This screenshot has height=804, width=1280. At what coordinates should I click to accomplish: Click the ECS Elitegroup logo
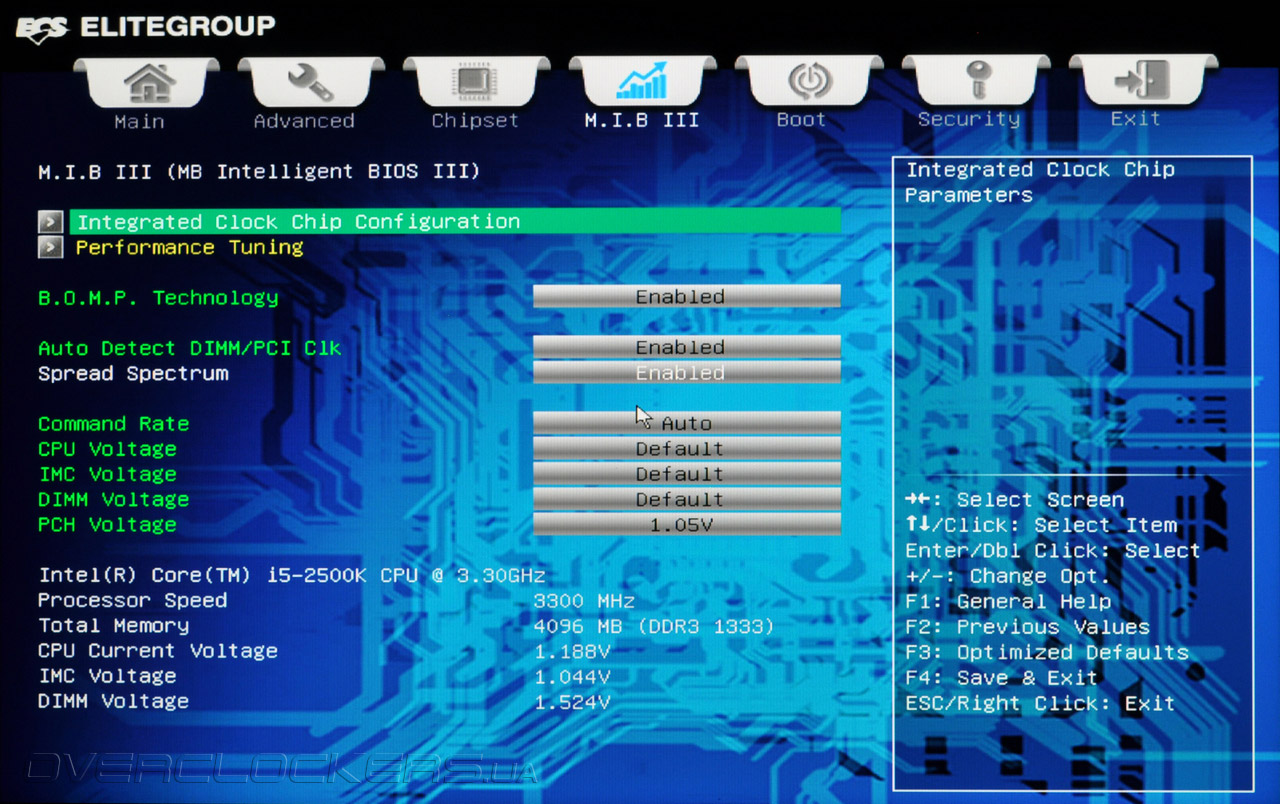(145, 27)
